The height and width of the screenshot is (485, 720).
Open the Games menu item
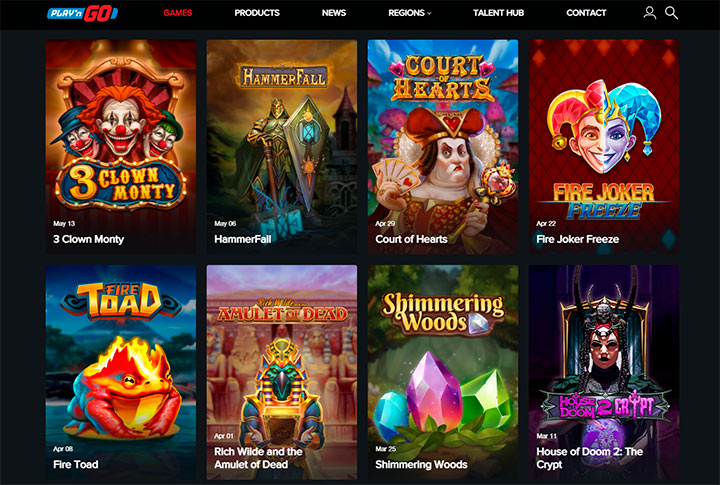point(178,13)
